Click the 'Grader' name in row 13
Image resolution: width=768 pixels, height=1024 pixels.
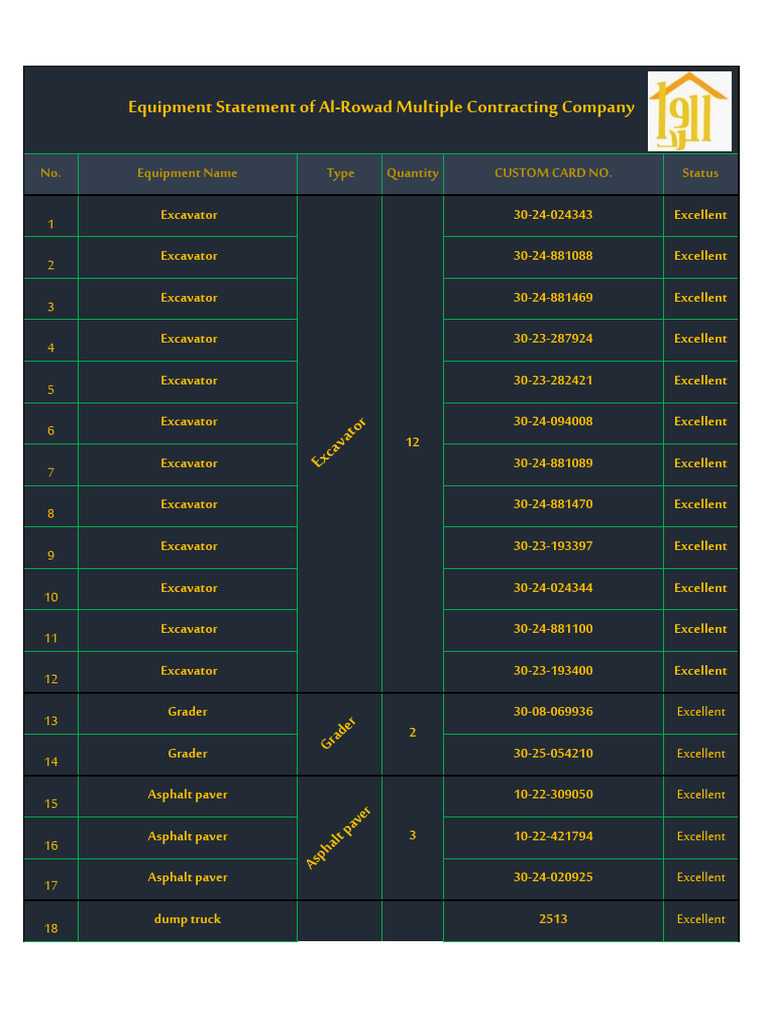click(187, 712)
